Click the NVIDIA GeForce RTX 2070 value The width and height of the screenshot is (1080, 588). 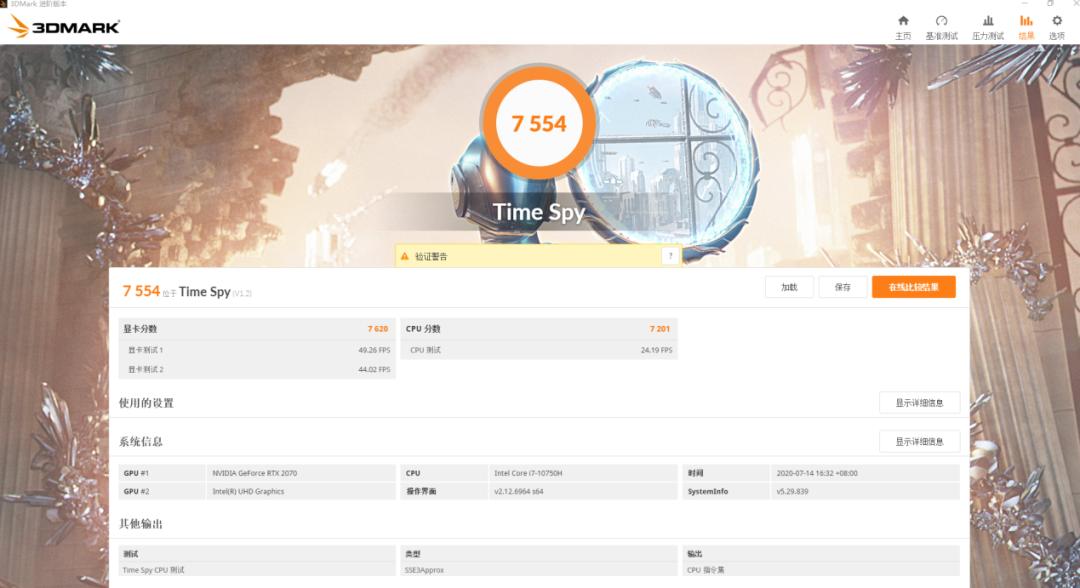tap(255, 473)
